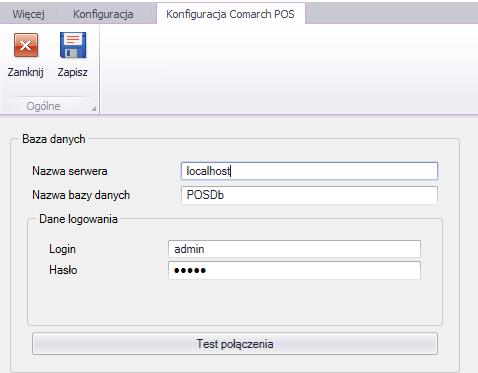Select the Konfiguracja Comarch POS tab

pyautogui.click(x=230, y=14)
